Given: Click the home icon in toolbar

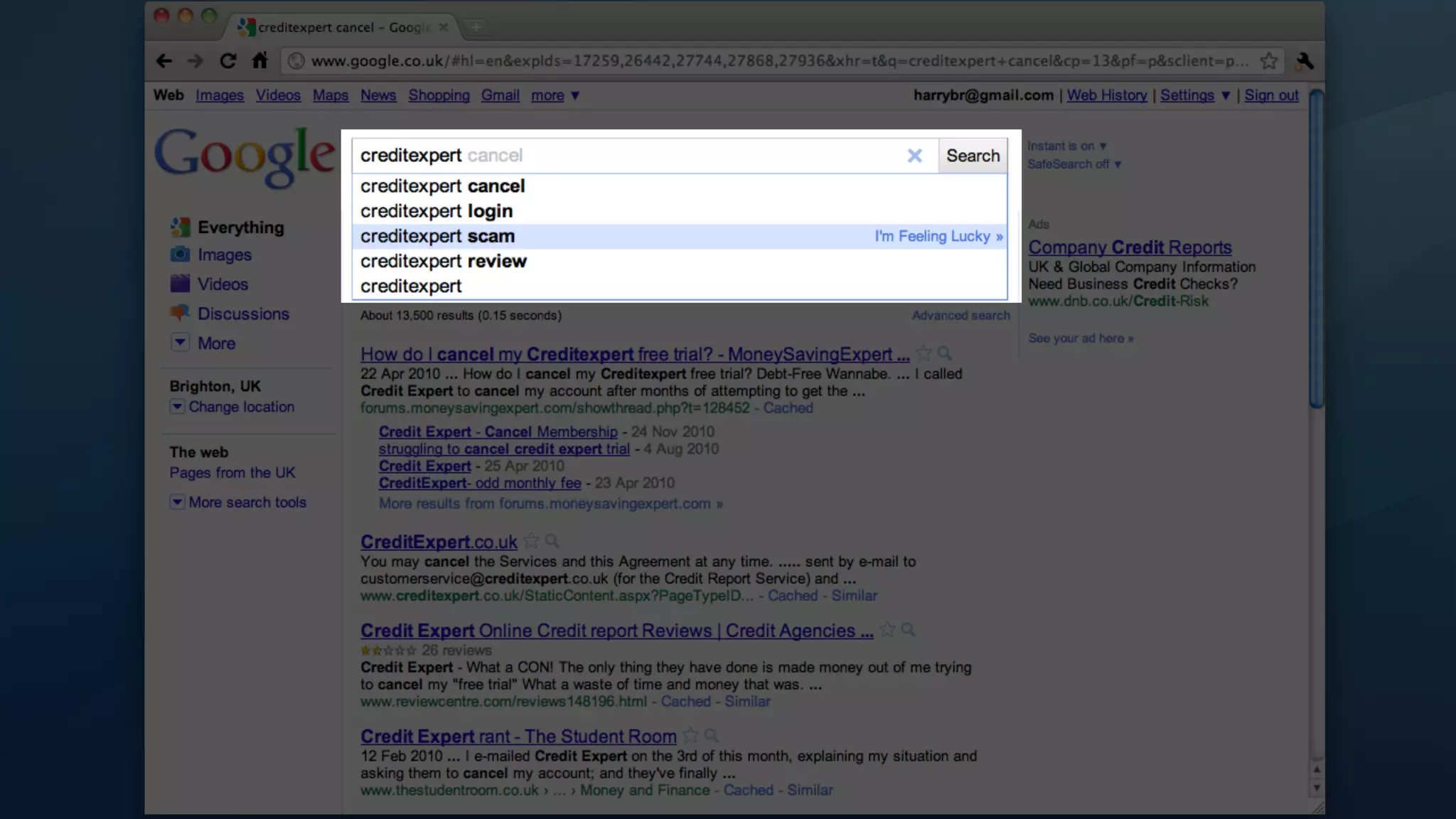Looking at the screenshot, I should coord(260,61).
